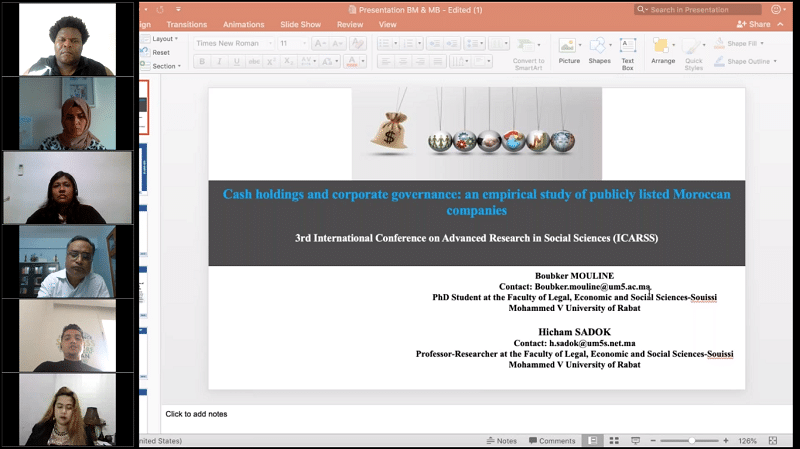The width and height of the screenshot is (800, 449).
Task: Open the align text vertical dropdown
Action: [x=482, y=61]
